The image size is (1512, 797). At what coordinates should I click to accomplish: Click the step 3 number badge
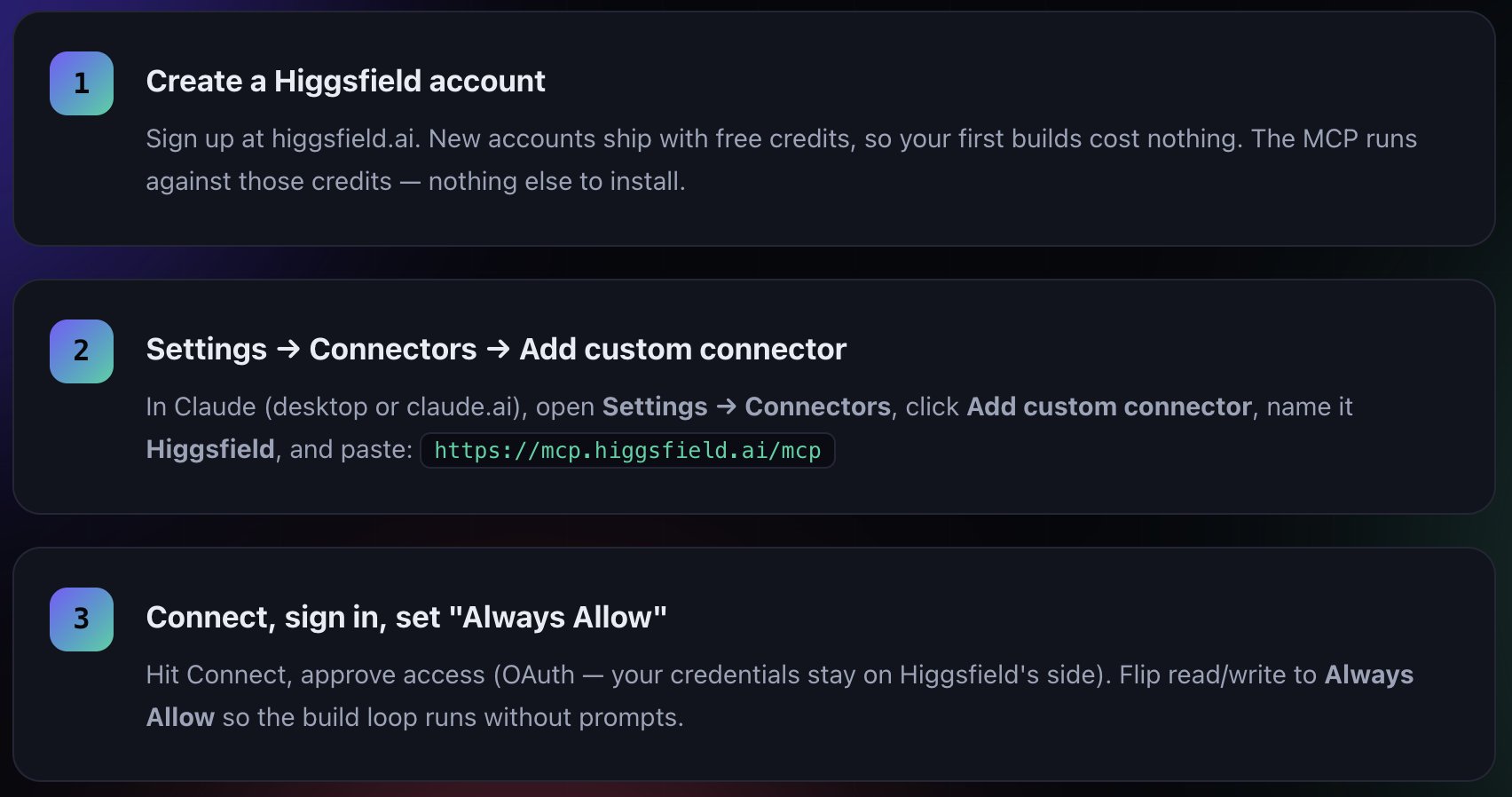pyautogui.click(x=82, y=619)
